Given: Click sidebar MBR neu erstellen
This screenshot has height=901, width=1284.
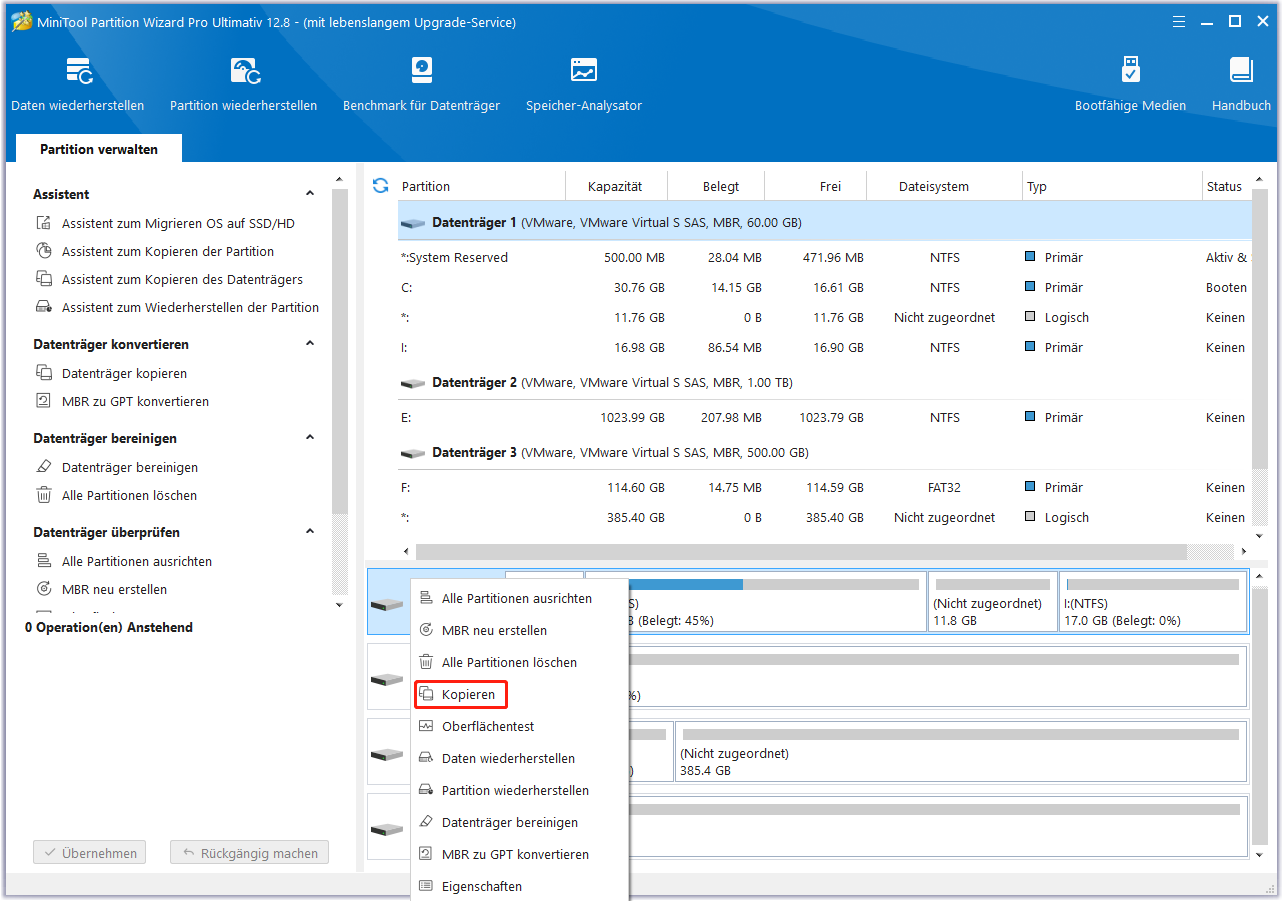Looking at the screenshot, I should click(x=101, y=590).
